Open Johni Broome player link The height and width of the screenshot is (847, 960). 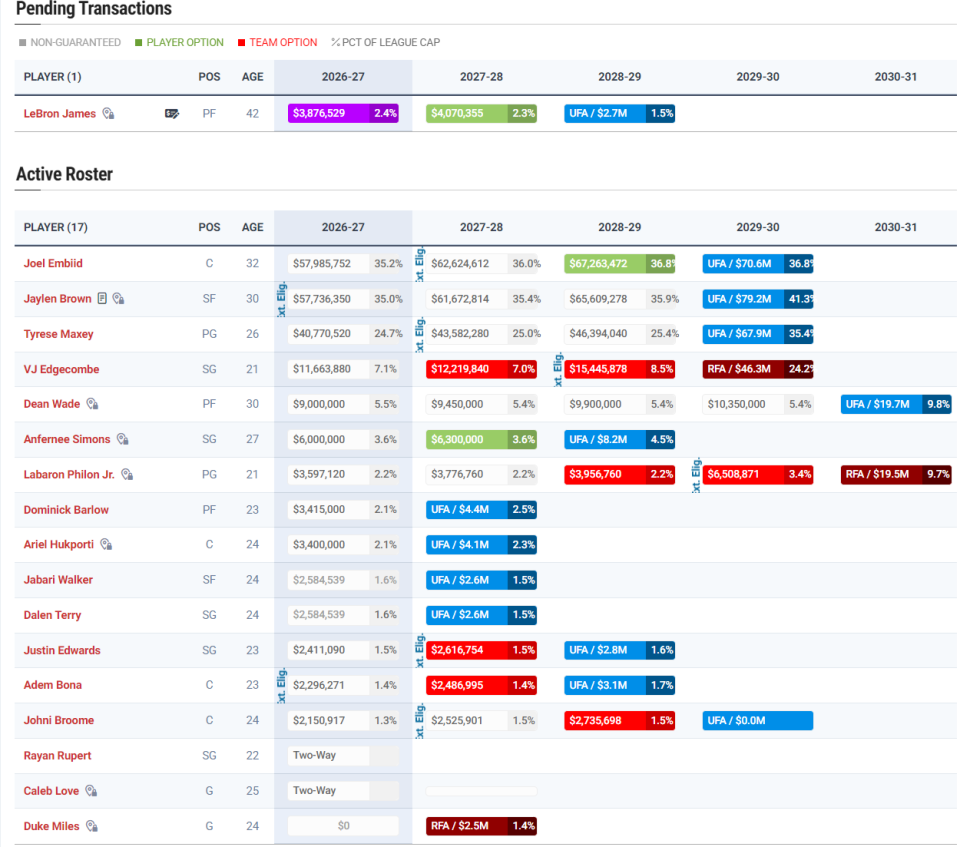(59, 720)
